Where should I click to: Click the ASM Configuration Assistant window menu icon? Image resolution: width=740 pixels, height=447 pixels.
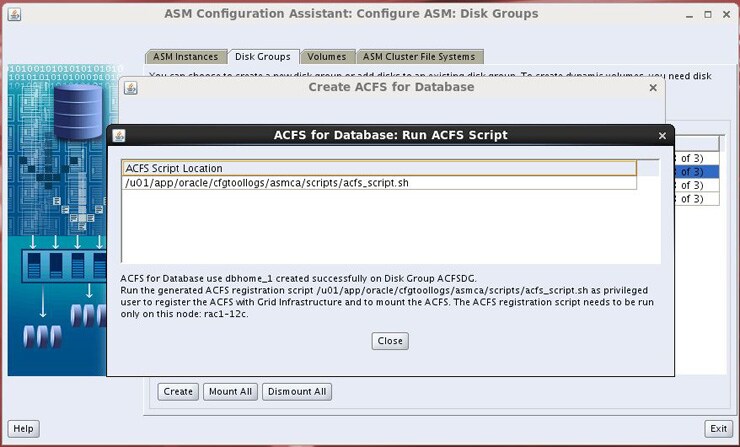pyautogui.click(x=15, y=15)
